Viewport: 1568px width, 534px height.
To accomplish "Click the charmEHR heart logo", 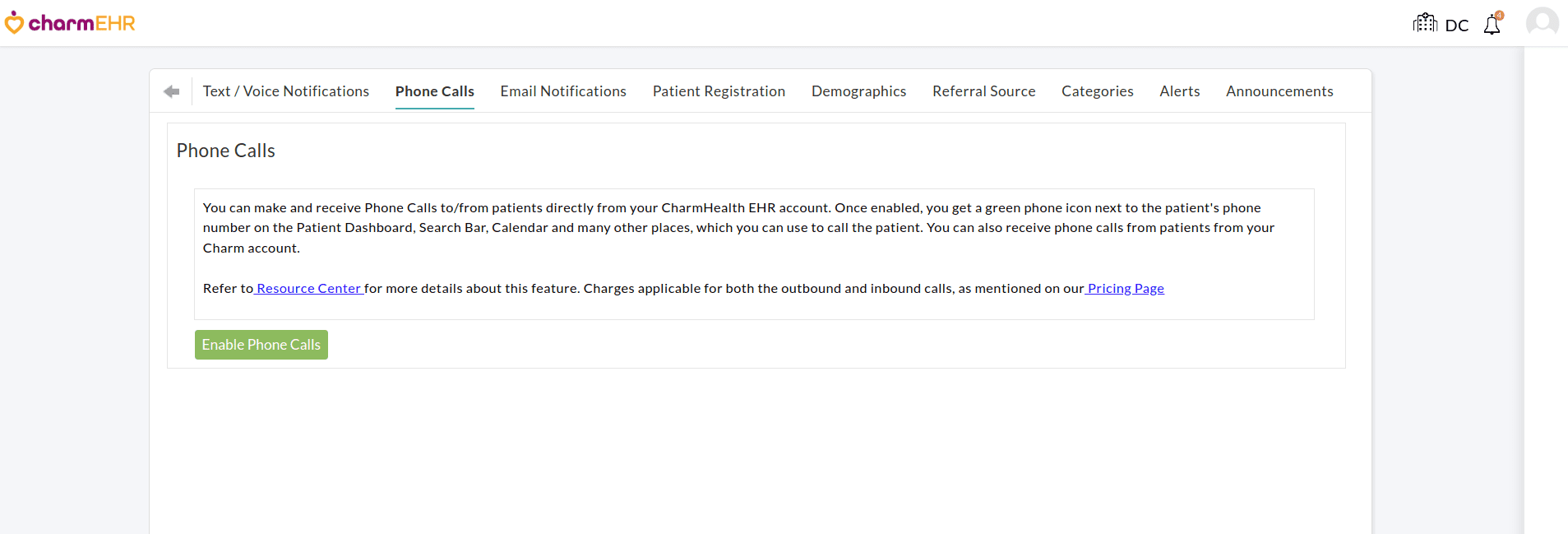I will 15,23.
